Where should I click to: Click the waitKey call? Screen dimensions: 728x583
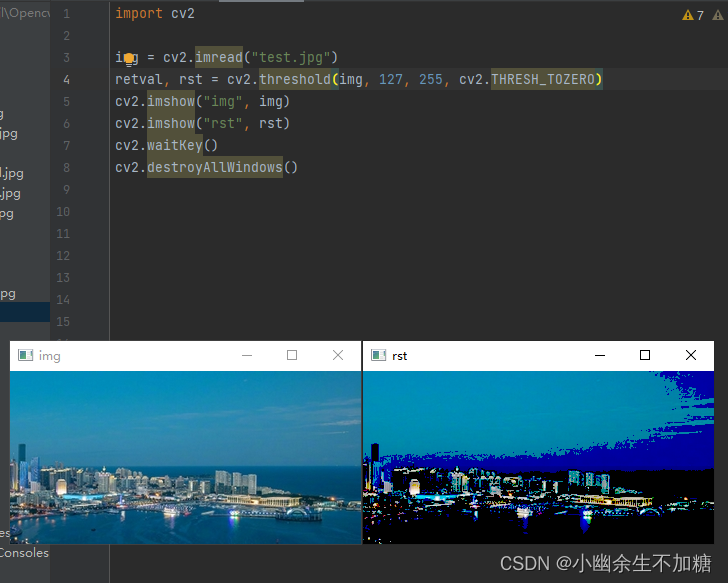[x=175, y=145]
